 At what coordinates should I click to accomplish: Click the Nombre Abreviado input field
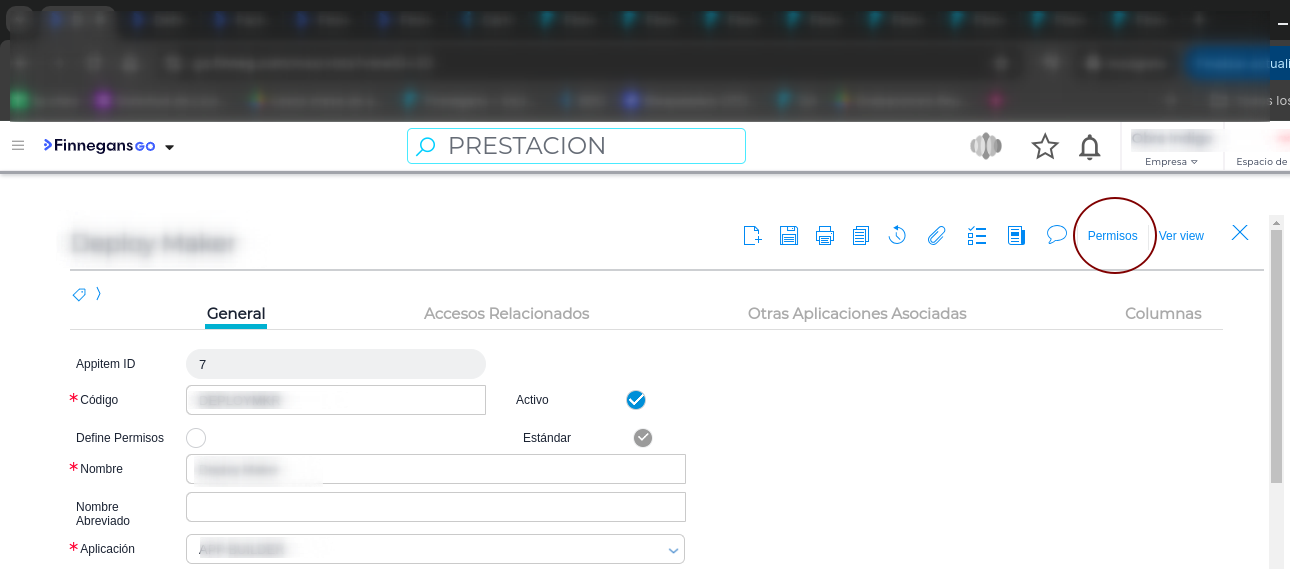point(435,507)
